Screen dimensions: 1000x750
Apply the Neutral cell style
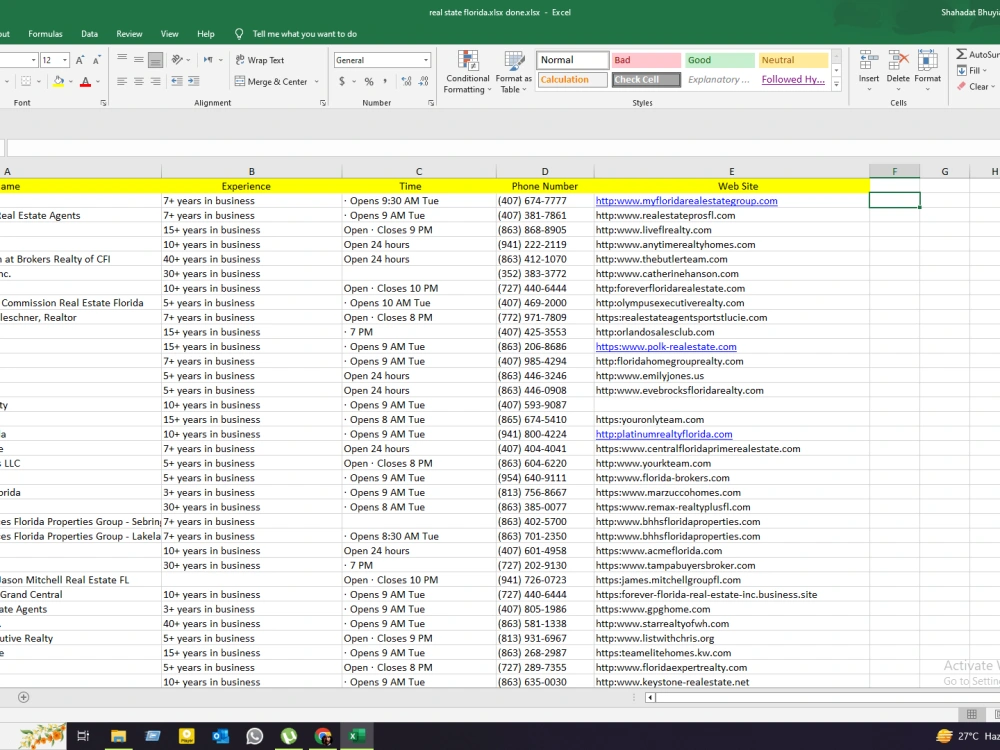click(793, 60)
